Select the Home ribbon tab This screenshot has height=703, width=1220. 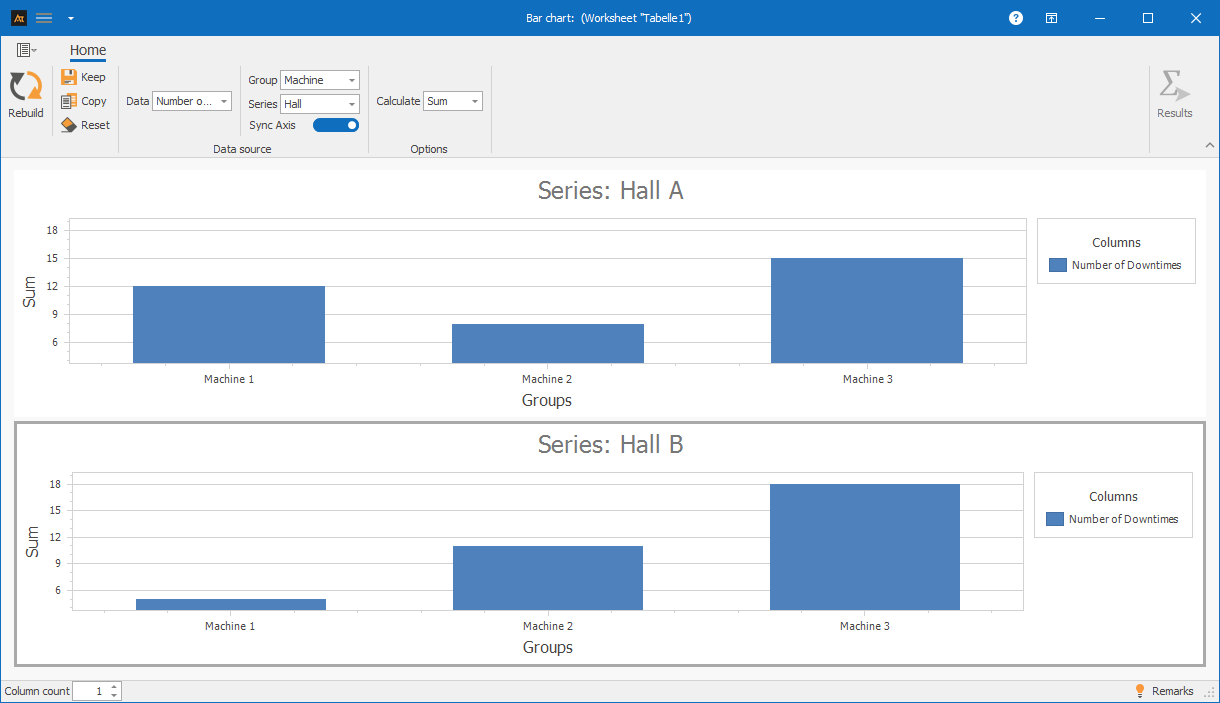click(x=88, y=50)
